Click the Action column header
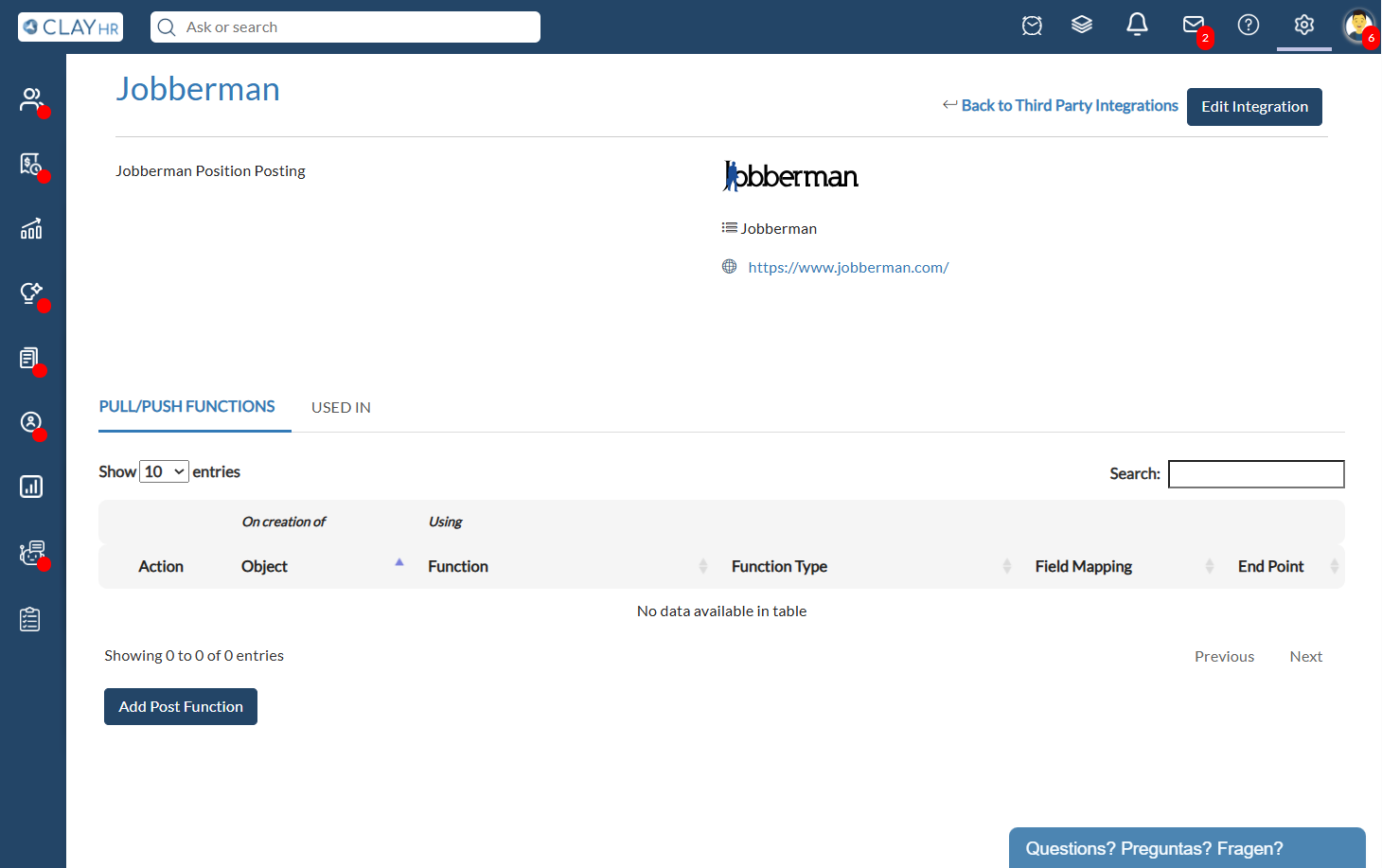Viewport: 1382px width, 868px height. [161, 566]
